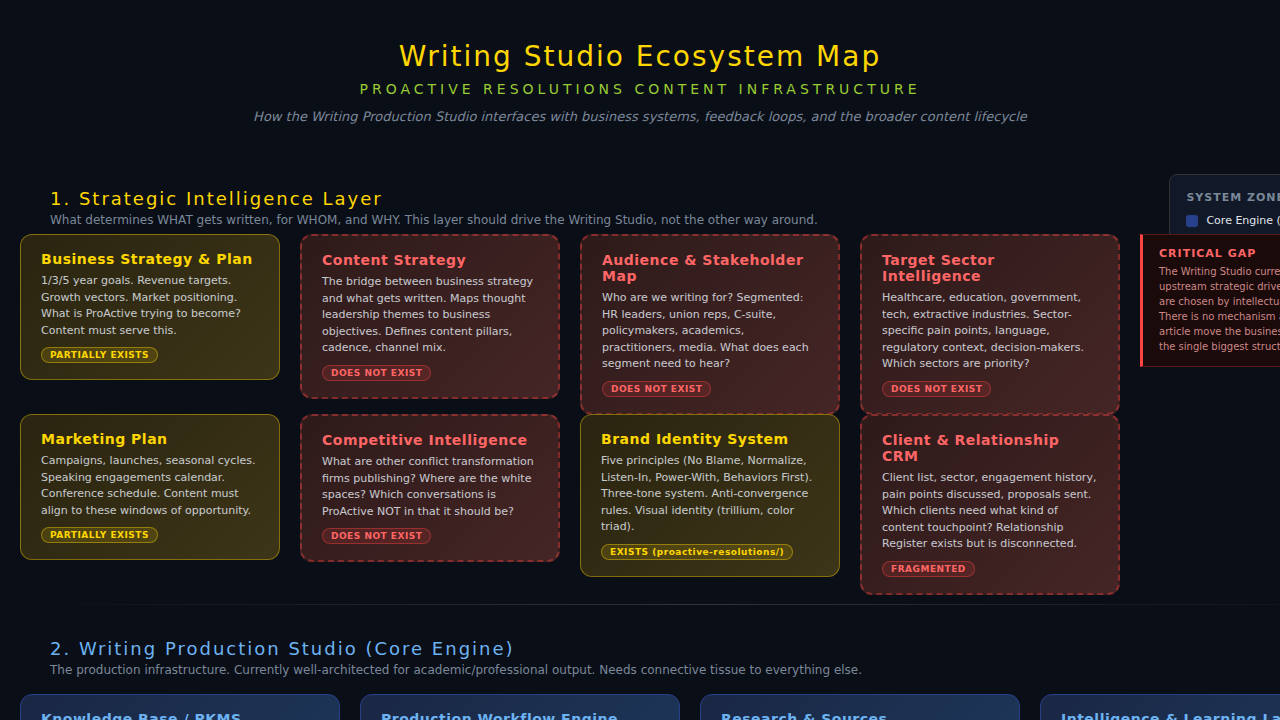Click the blue Core Engine legend swatch

coord(1192,220)
